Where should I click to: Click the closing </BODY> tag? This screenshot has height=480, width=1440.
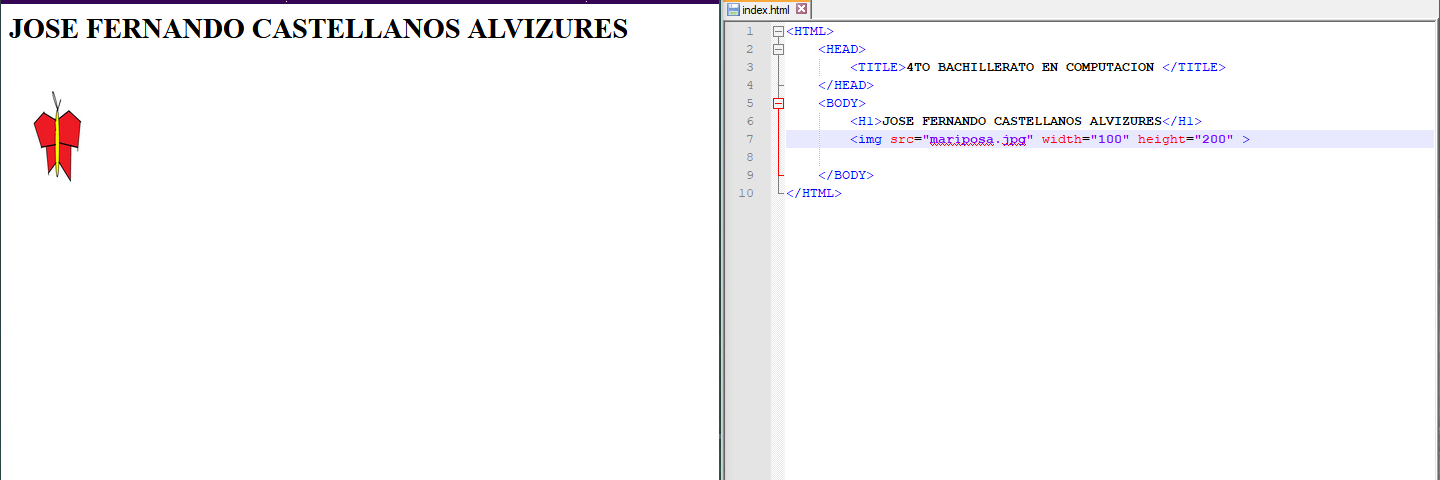coord(846,176)
